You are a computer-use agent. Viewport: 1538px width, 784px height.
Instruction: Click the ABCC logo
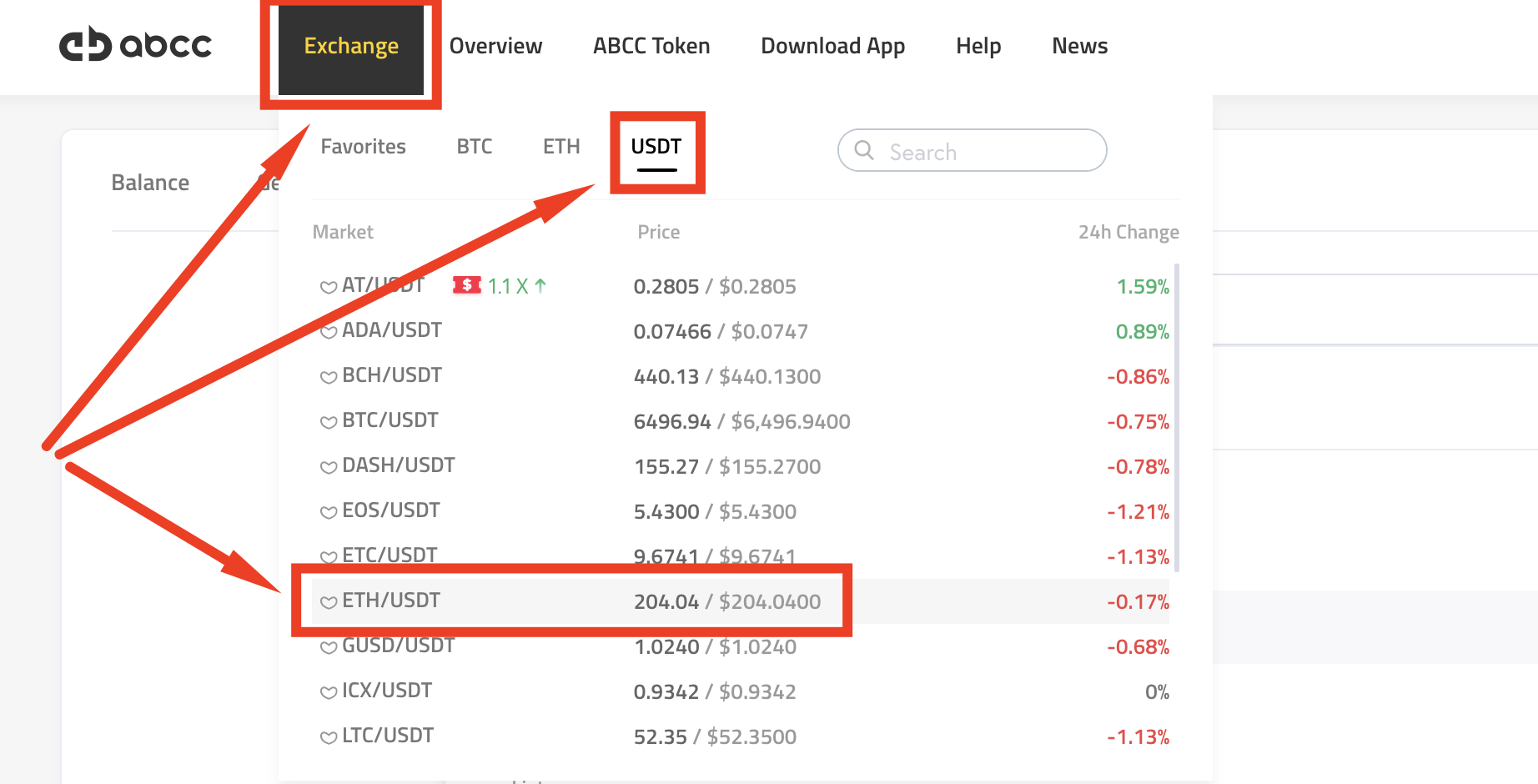click(x=135, y=45)
